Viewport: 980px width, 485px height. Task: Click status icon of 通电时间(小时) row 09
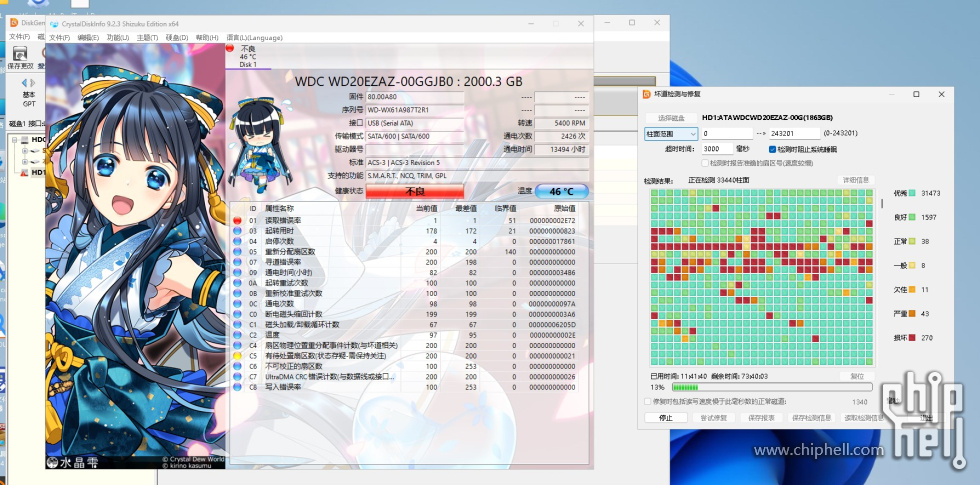pos(237,272)
